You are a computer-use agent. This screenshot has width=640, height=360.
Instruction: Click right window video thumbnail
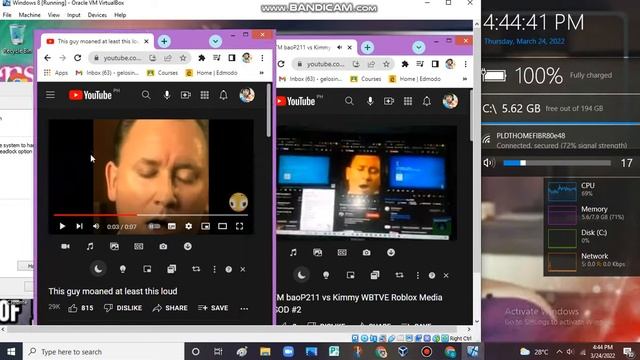tap(366, 184)
